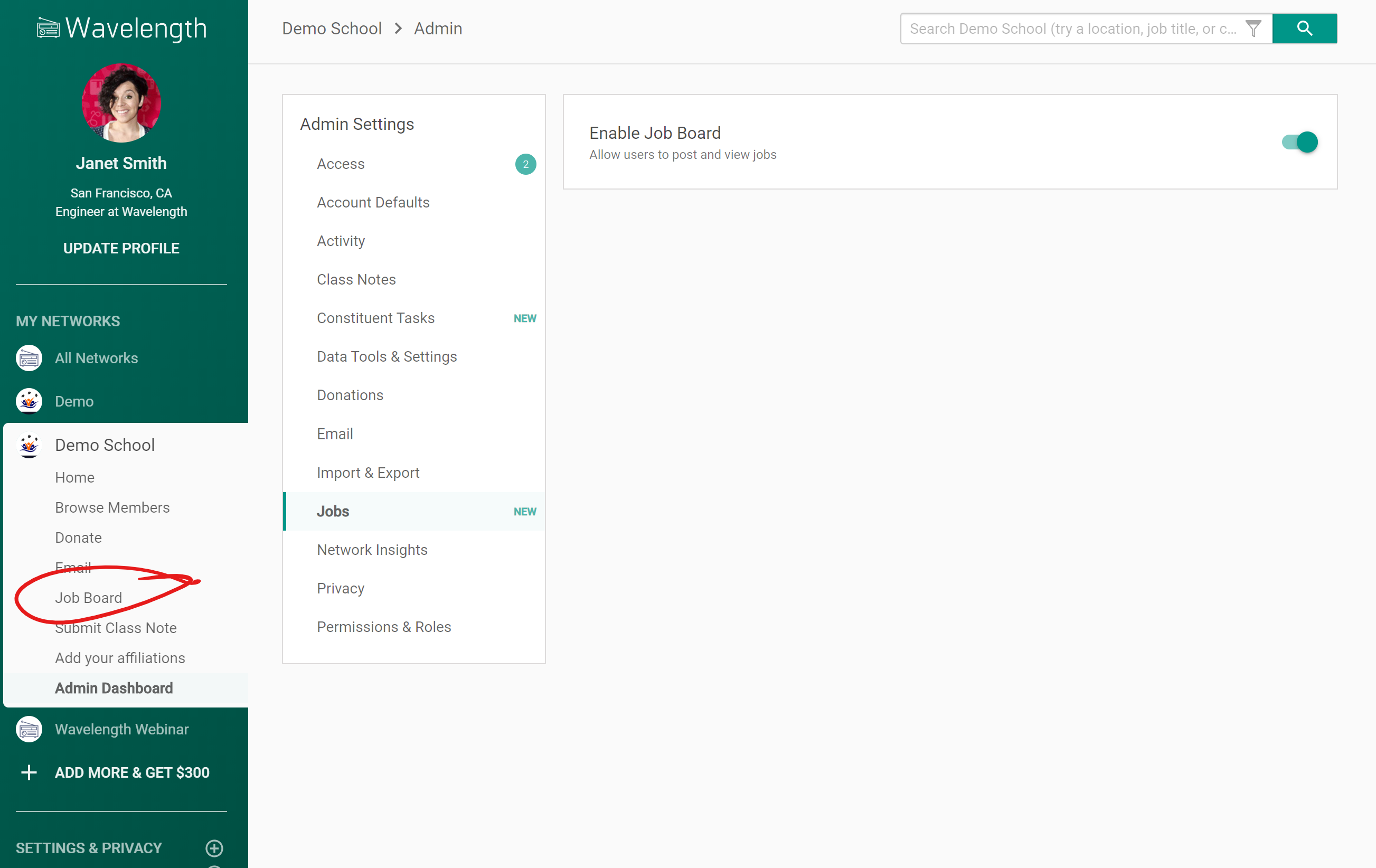Select Permissions & Roles in Admin Settings
Viewport: 1376px width, 868px height.
pos(383,627)
